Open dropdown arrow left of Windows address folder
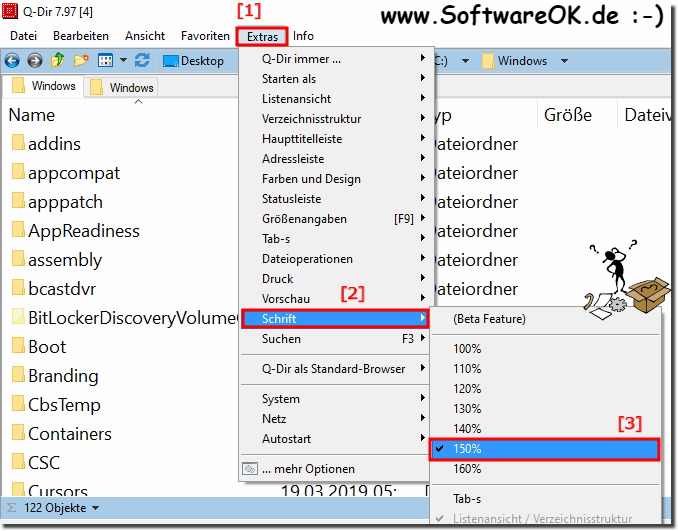The width and height of the screenshot is (678, 531). pyautogui.click(x=465, y=61)
